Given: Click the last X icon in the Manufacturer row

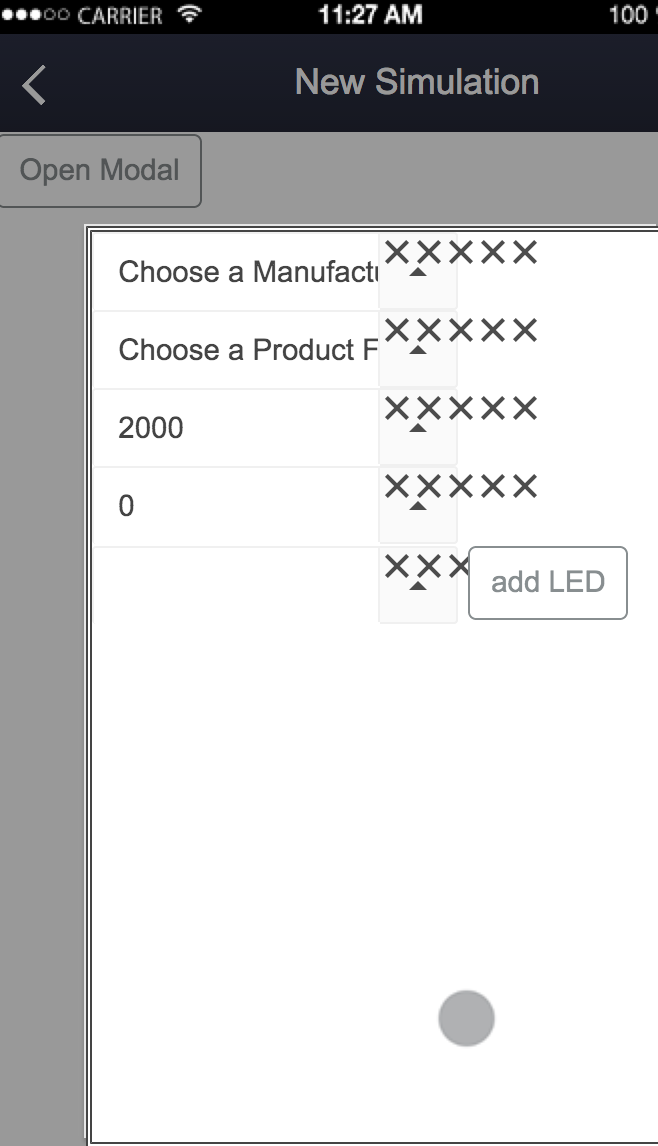Looking at the screenshot, I should click(x=525, y=252).
